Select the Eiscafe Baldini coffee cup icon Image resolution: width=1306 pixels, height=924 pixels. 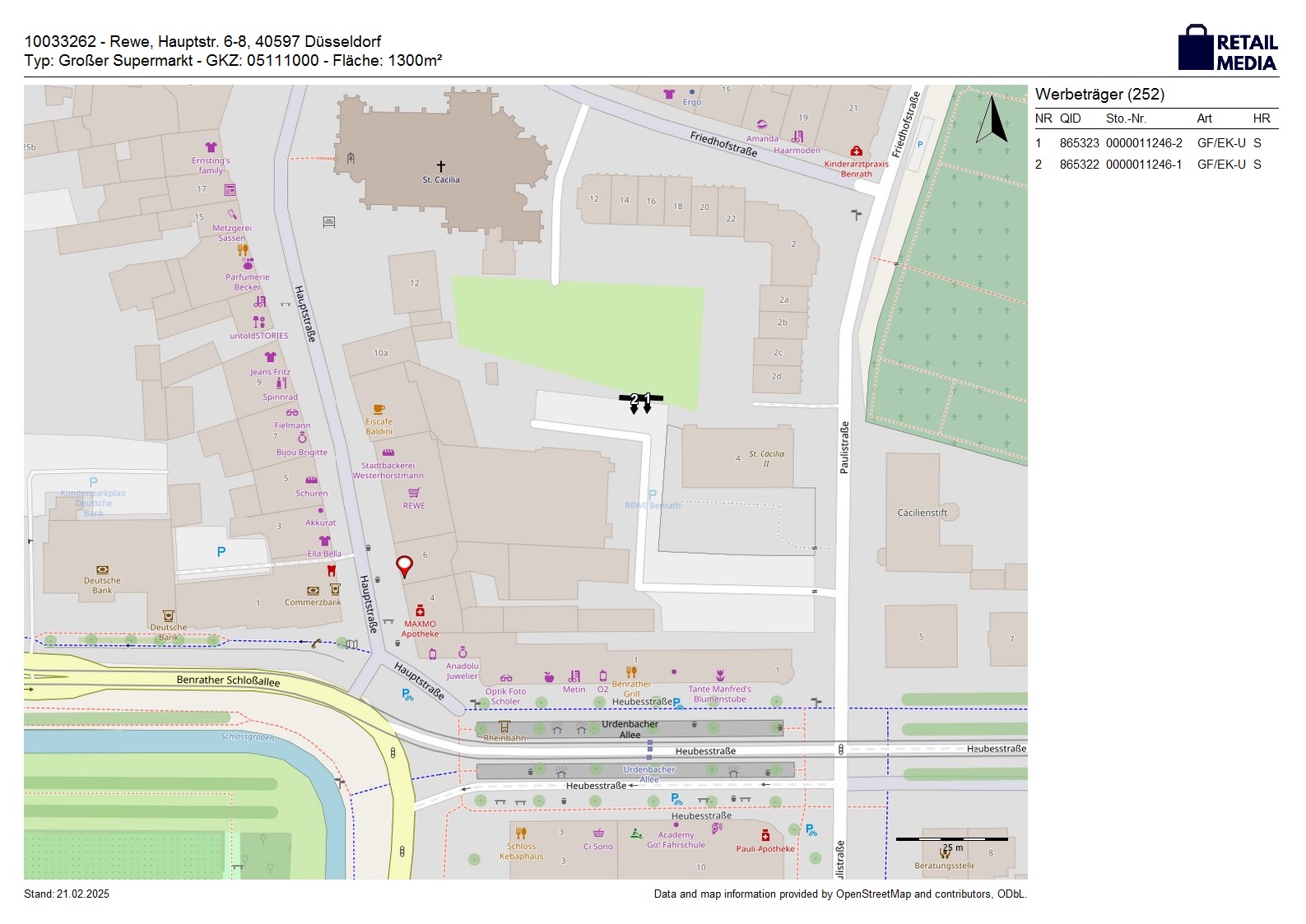pos(379,409)
